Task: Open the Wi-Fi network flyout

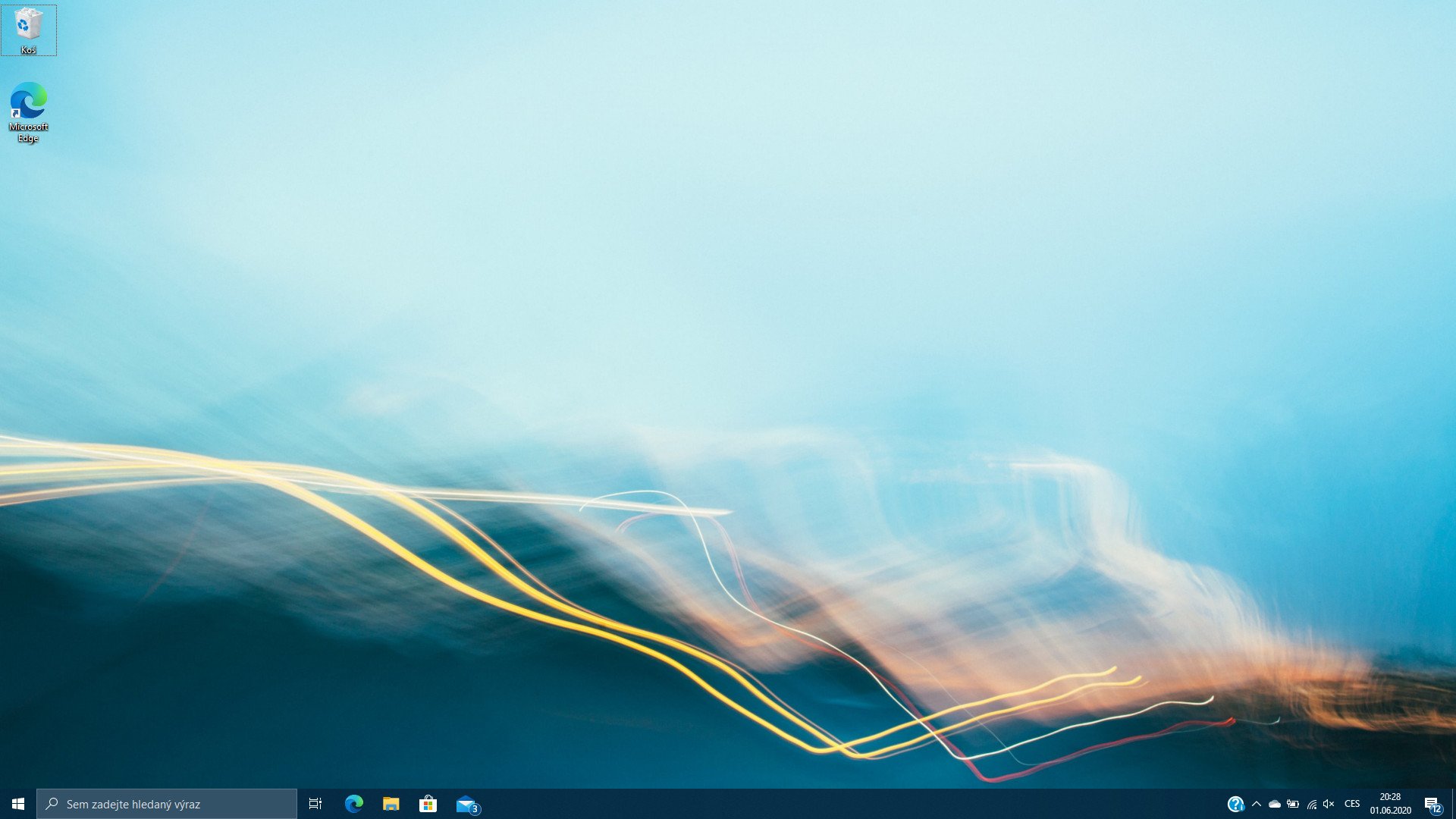Action: click(1311, 804)
